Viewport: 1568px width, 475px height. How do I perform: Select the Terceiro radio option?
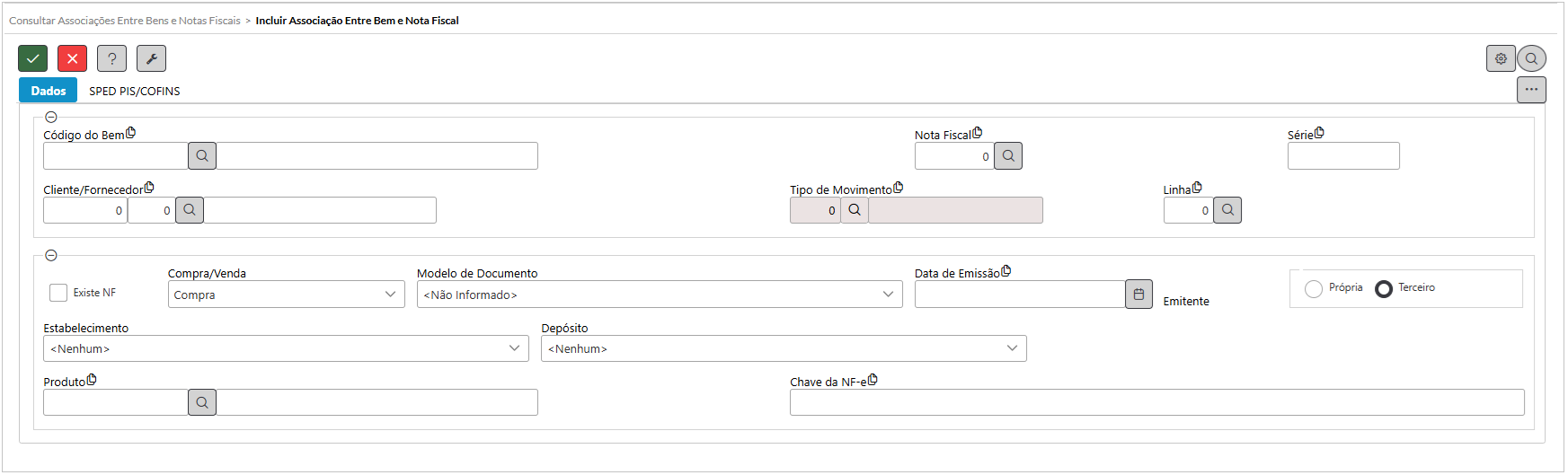pyautogui.click(x=1384, y=289)
